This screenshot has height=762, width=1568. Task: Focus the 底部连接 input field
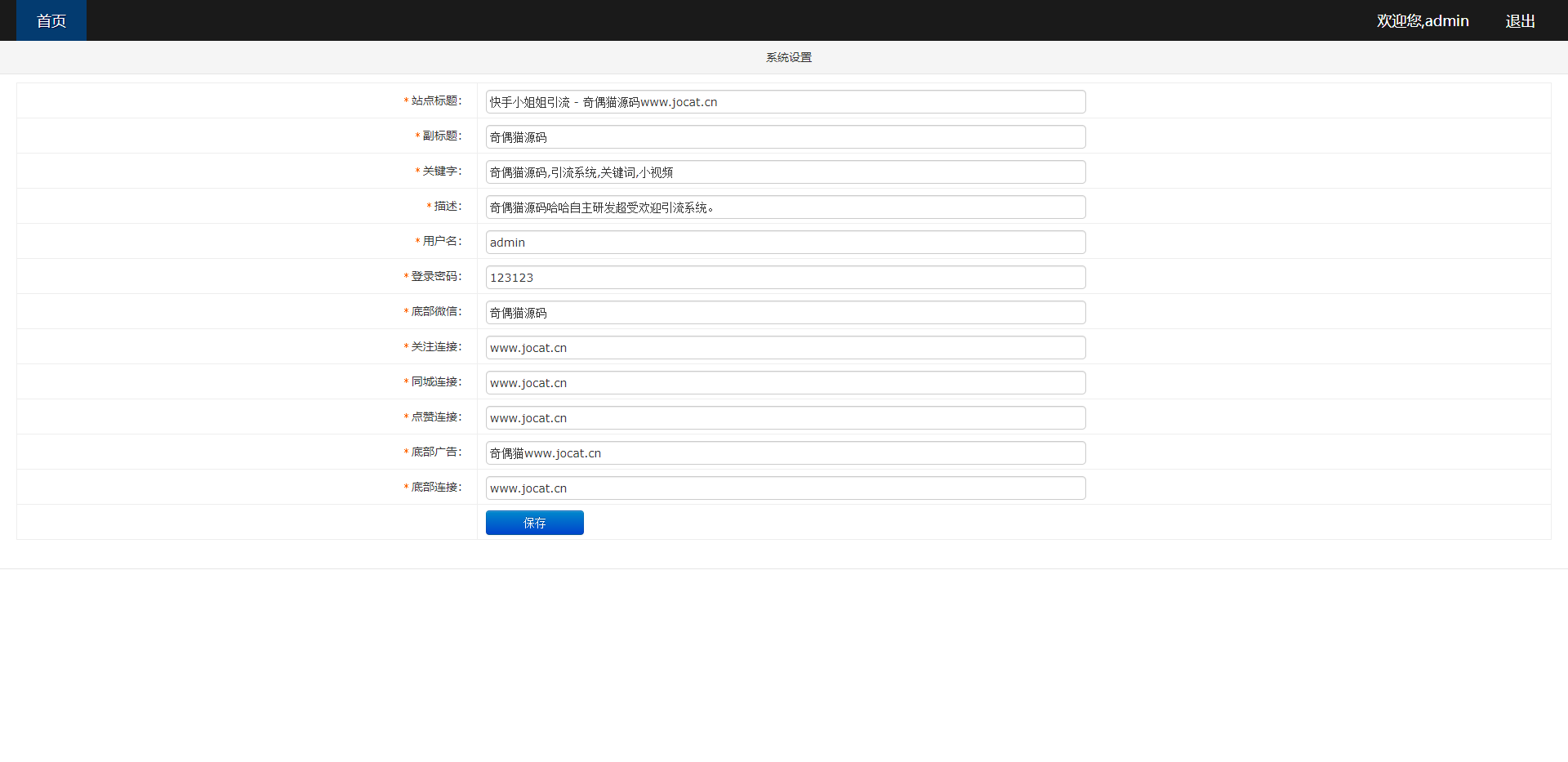point(786,488)
